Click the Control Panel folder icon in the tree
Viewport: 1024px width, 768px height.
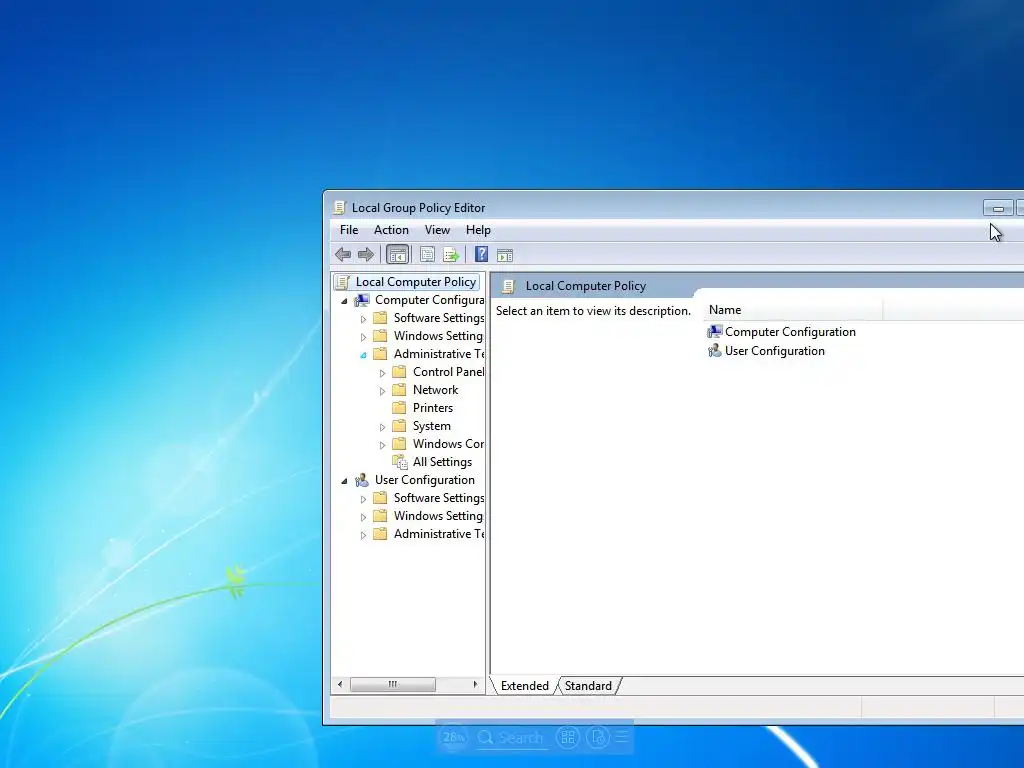coord(399,372)
